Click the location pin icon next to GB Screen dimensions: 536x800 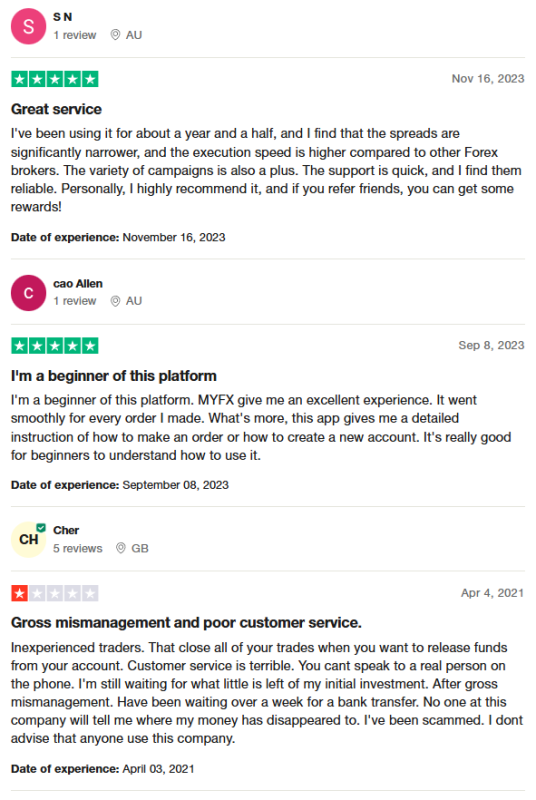pos(121,548)
